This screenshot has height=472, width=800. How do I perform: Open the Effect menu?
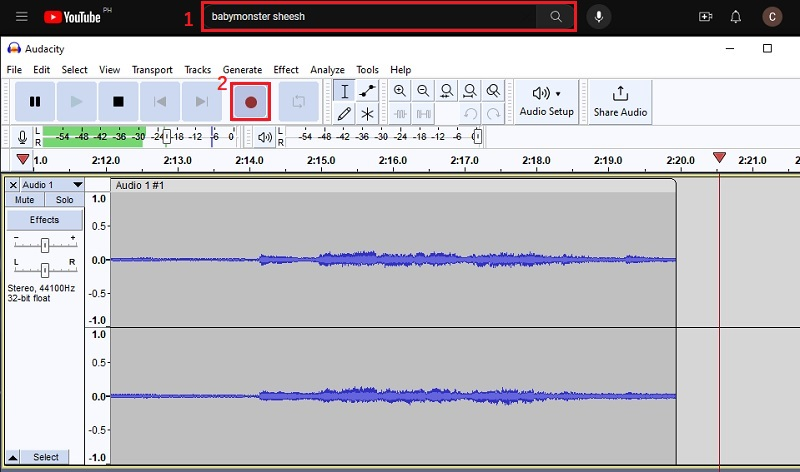pos(286,69)
